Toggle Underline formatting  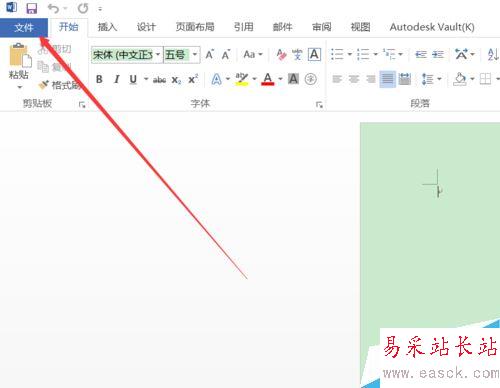(133, 79)
